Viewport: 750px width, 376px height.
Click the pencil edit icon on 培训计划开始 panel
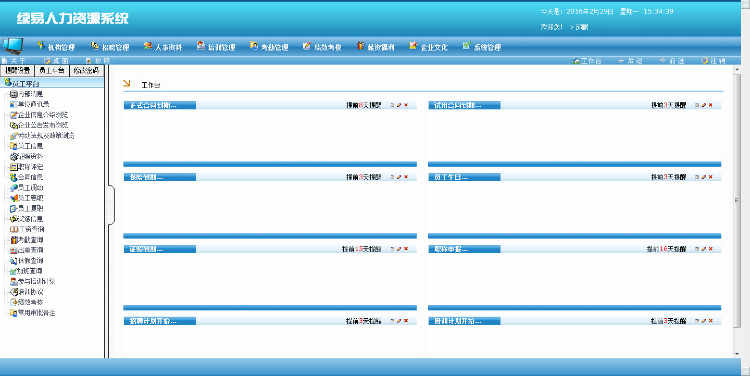(704, 321)
